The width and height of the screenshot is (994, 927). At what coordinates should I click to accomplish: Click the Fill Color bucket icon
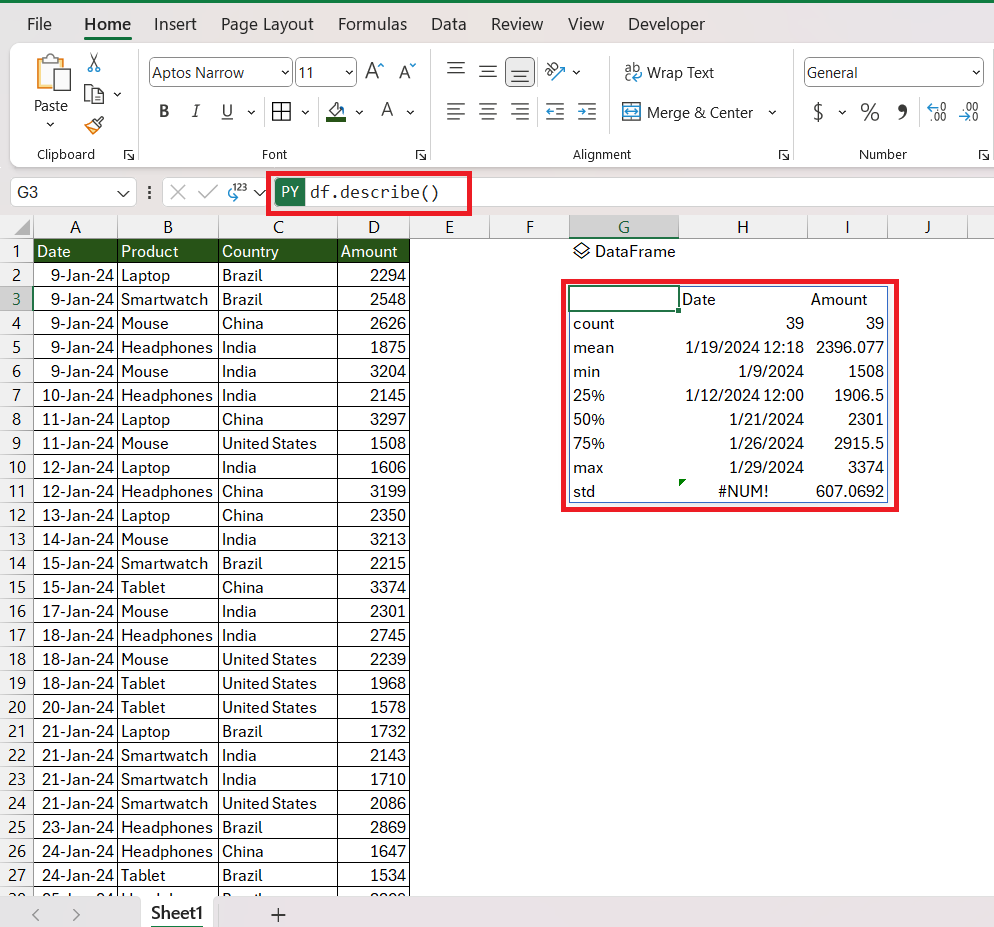pyautogui.click(x=336, y=112)
